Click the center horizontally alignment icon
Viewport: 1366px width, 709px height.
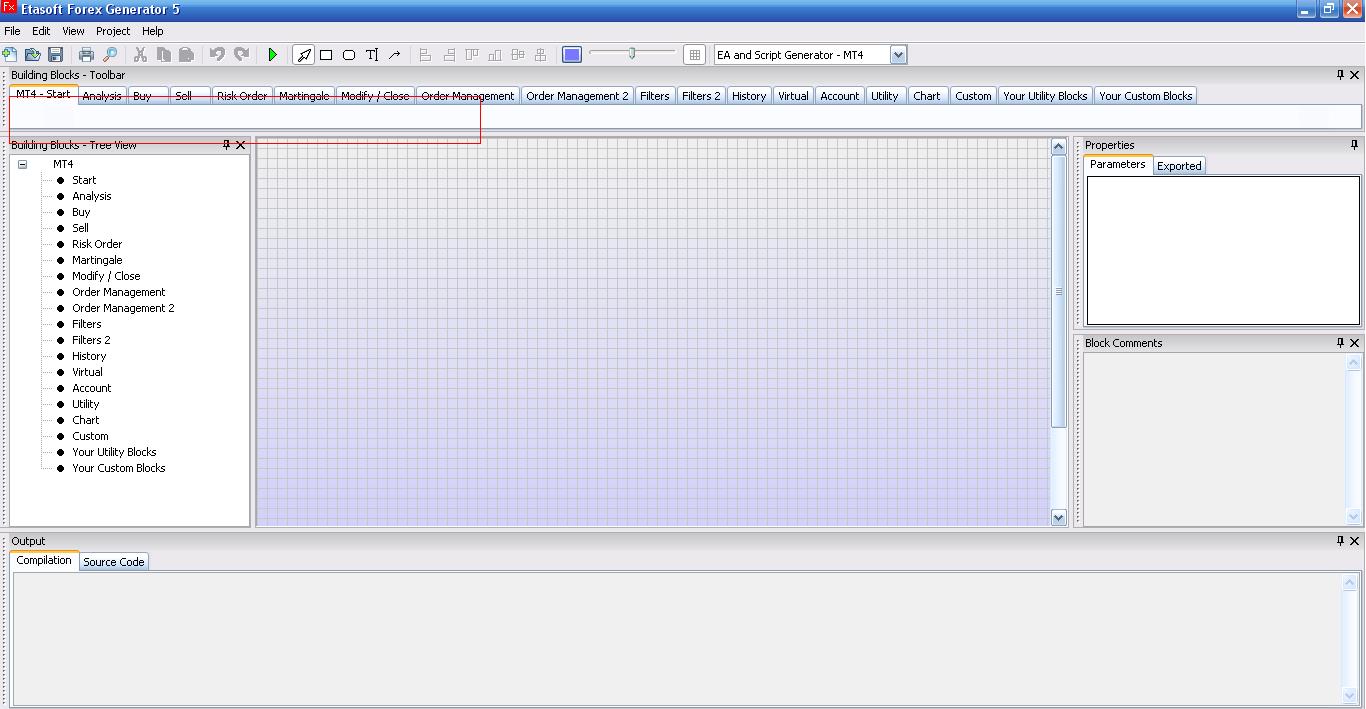tap(518, 55)
